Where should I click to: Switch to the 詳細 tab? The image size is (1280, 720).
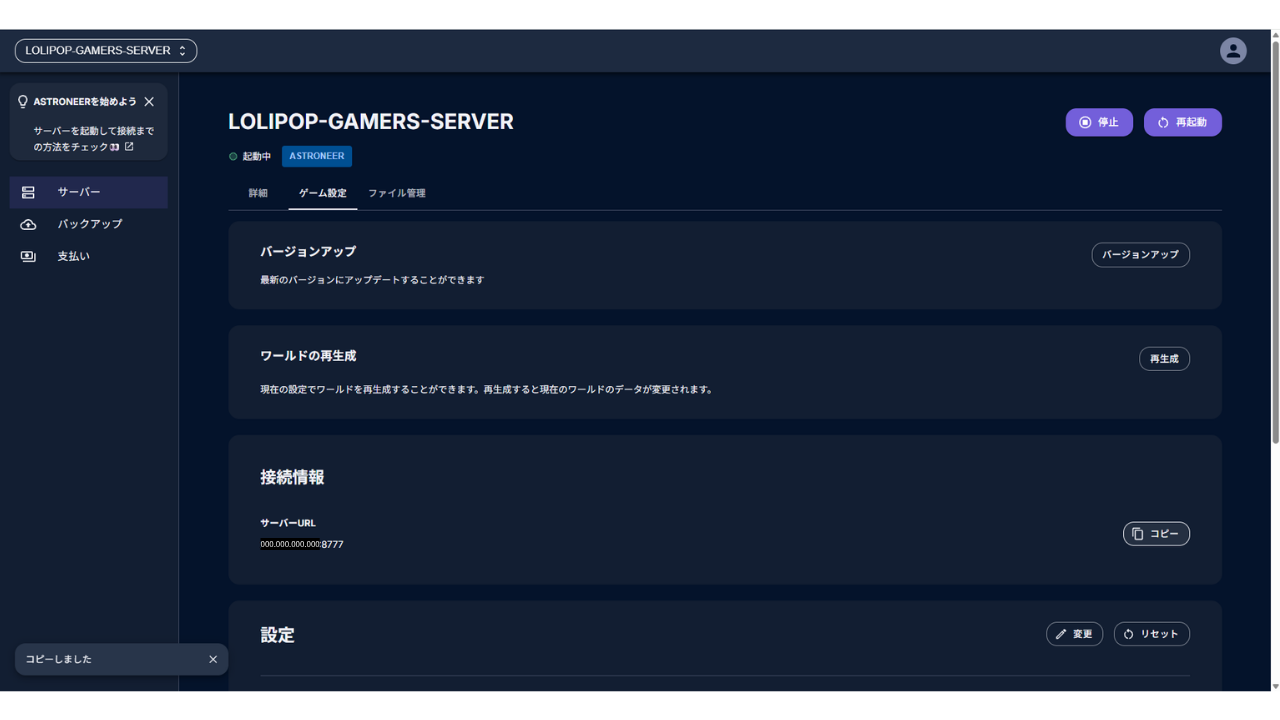[258, 193]
